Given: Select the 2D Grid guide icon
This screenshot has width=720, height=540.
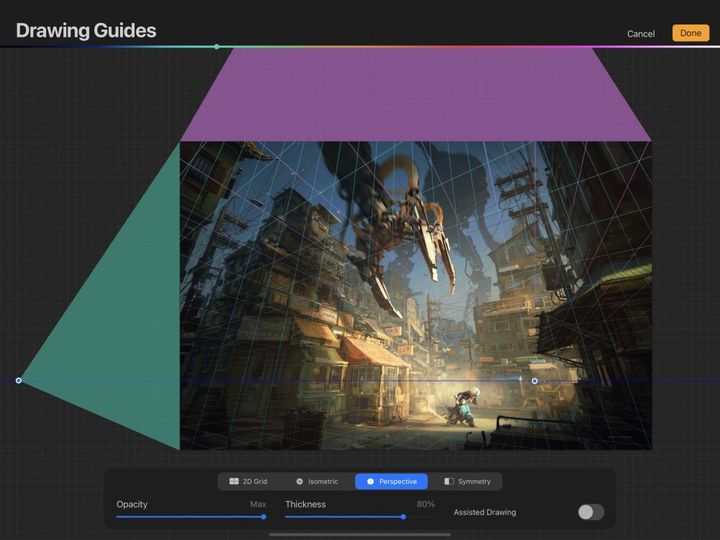Looking at the screenshot, I should (x=234, y=481).
